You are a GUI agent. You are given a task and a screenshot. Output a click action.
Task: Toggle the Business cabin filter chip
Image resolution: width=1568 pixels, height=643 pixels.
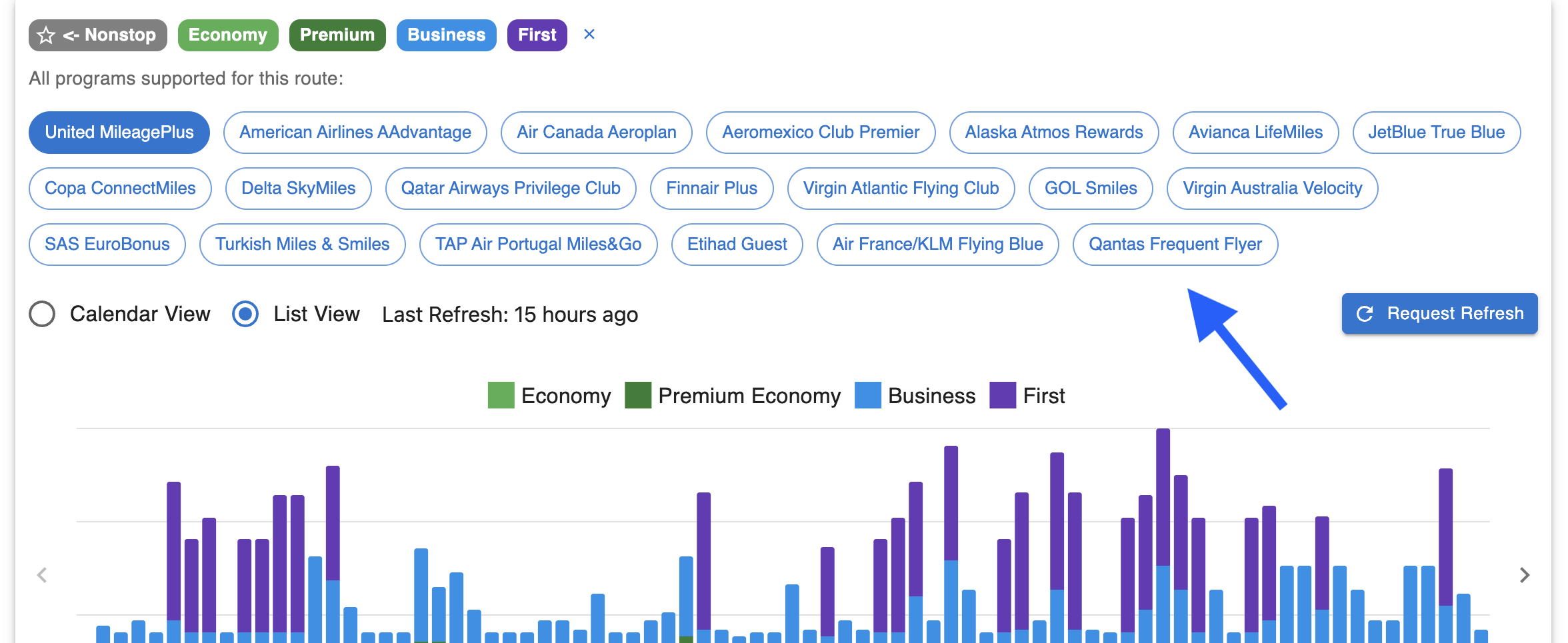tap(447, 35)
